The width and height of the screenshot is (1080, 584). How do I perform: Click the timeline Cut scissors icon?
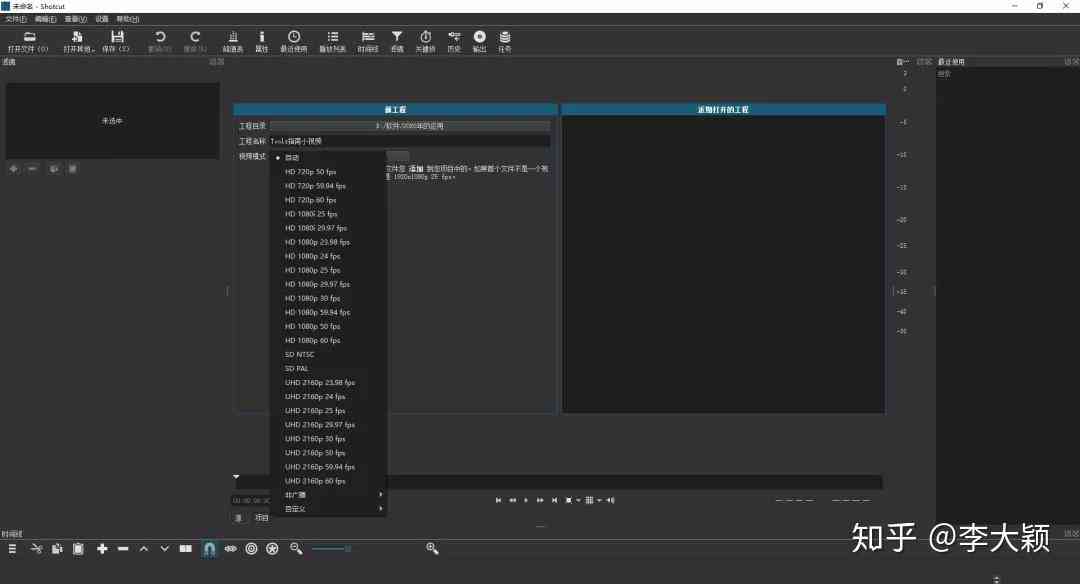tap(37, 549)
